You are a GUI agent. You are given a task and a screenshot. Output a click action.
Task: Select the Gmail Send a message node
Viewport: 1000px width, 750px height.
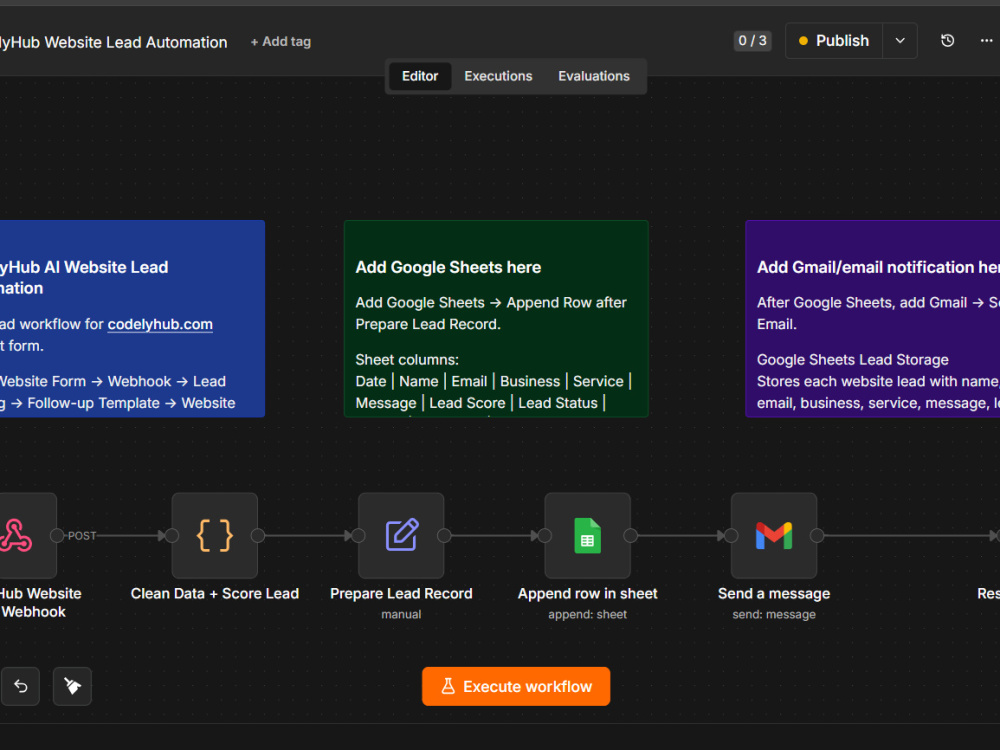click(x=774, y=536)
